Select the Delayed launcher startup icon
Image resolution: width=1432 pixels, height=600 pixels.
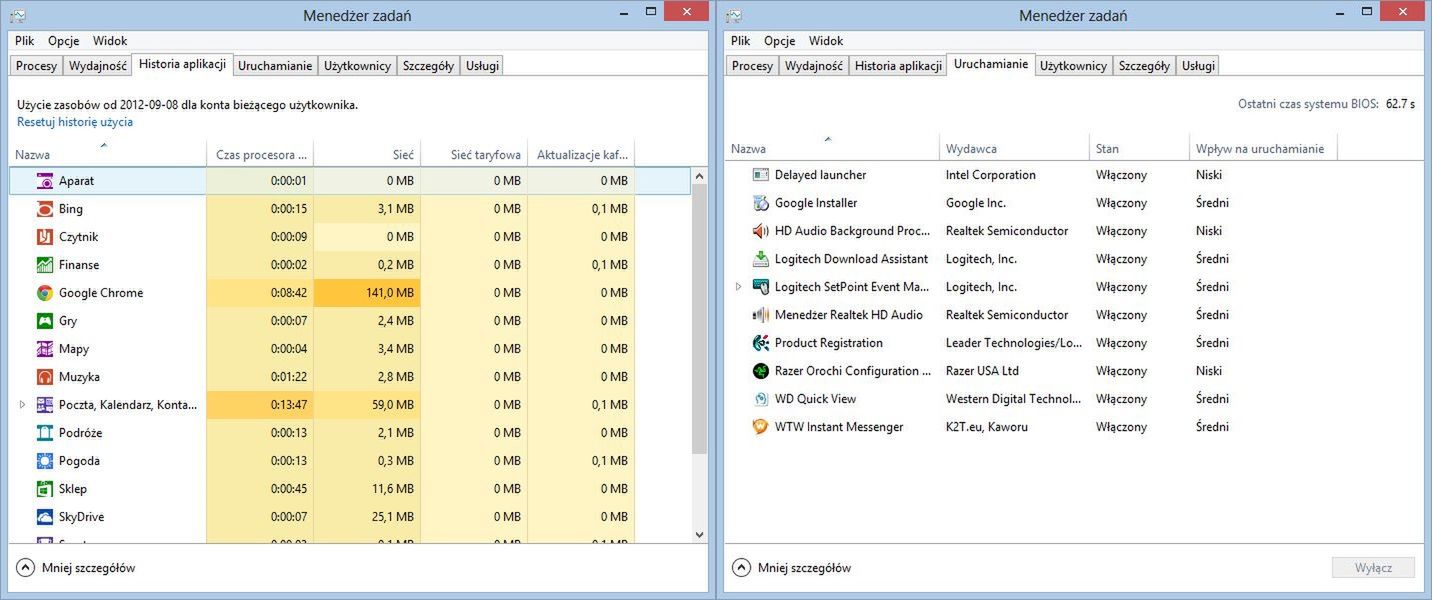760,175
